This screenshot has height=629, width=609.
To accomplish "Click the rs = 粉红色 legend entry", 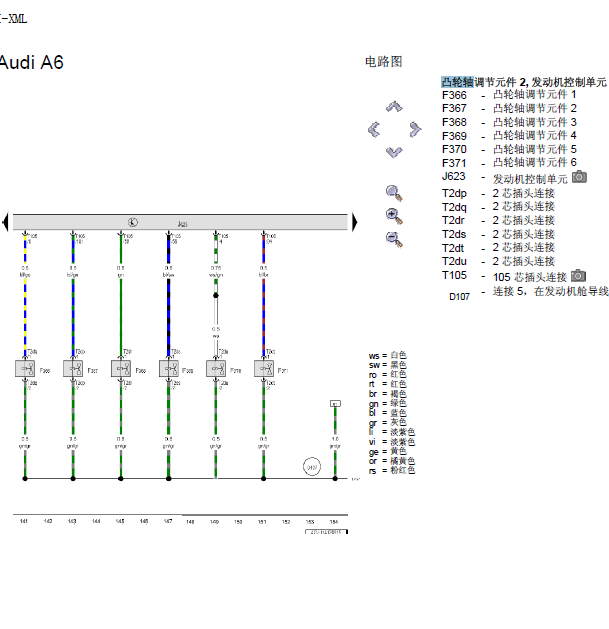I will pos(392,471).
